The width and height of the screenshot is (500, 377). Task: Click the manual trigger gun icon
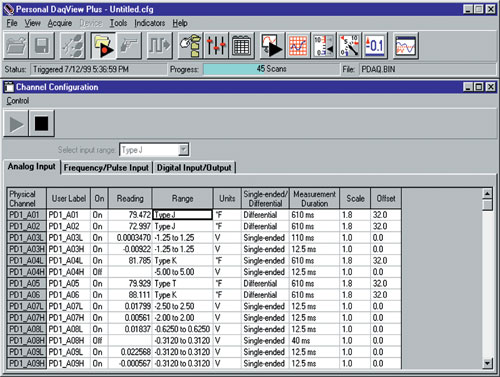[x=129, y=45]
